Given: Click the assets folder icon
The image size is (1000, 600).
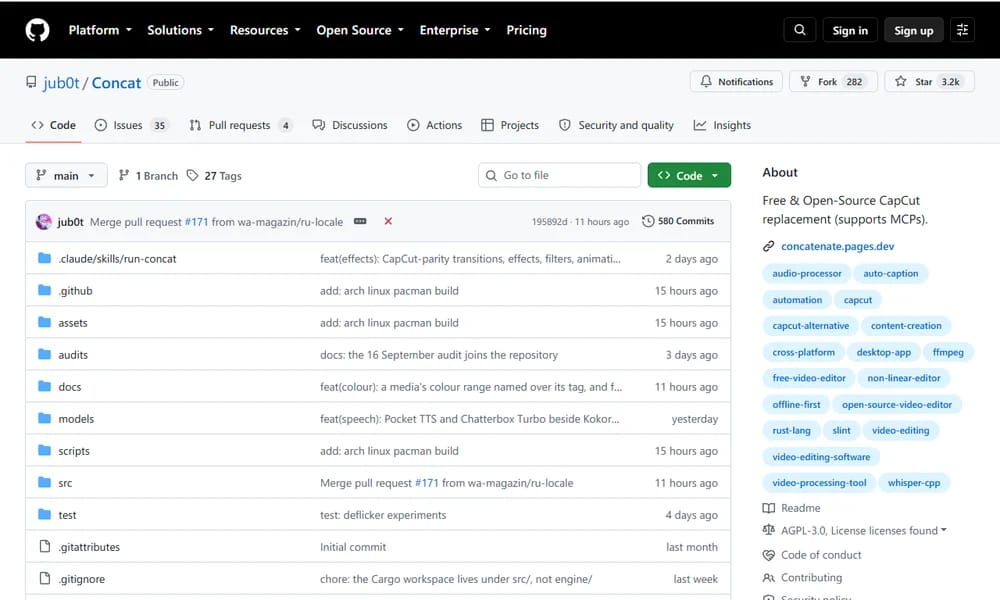Looking at the screenshot, I should [44, 322].
